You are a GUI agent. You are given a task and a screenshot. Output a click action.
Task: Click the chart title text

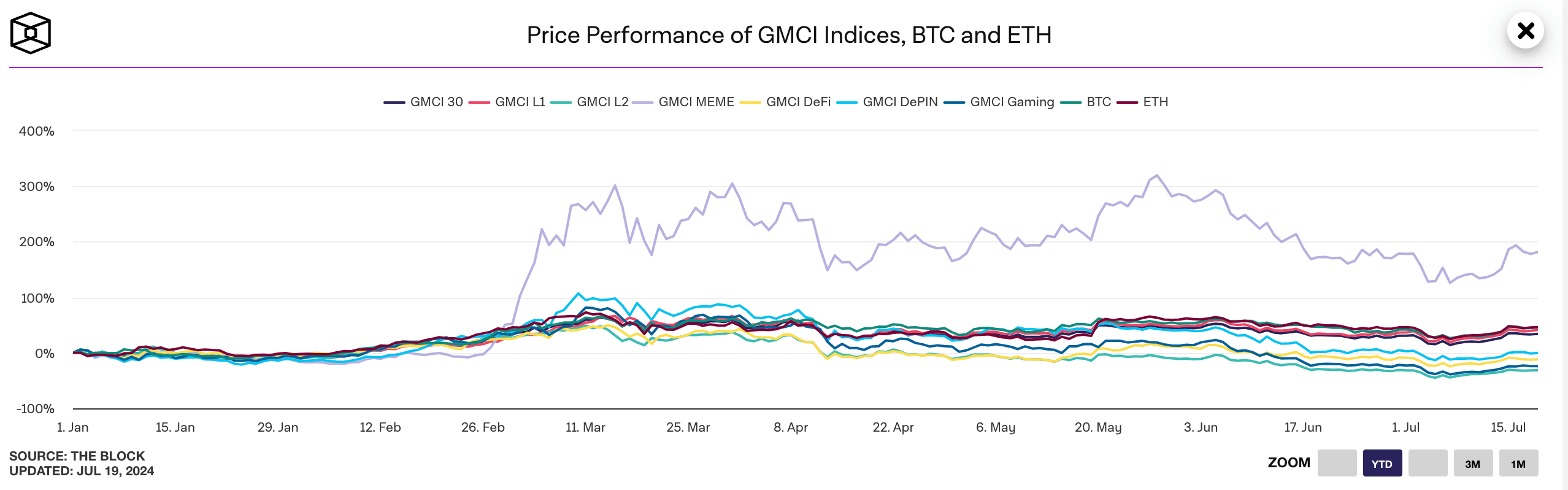tap(789, 35)
